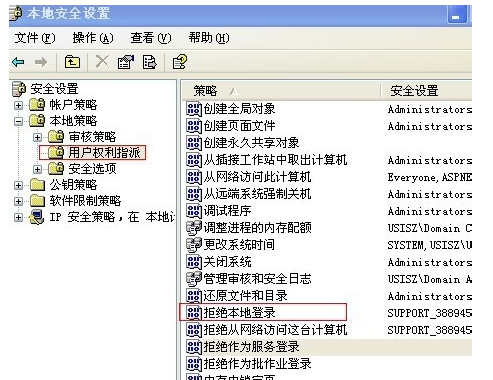Click the Up one level folder icon
This screenshot has width=493, height=380.
(72, 62)
